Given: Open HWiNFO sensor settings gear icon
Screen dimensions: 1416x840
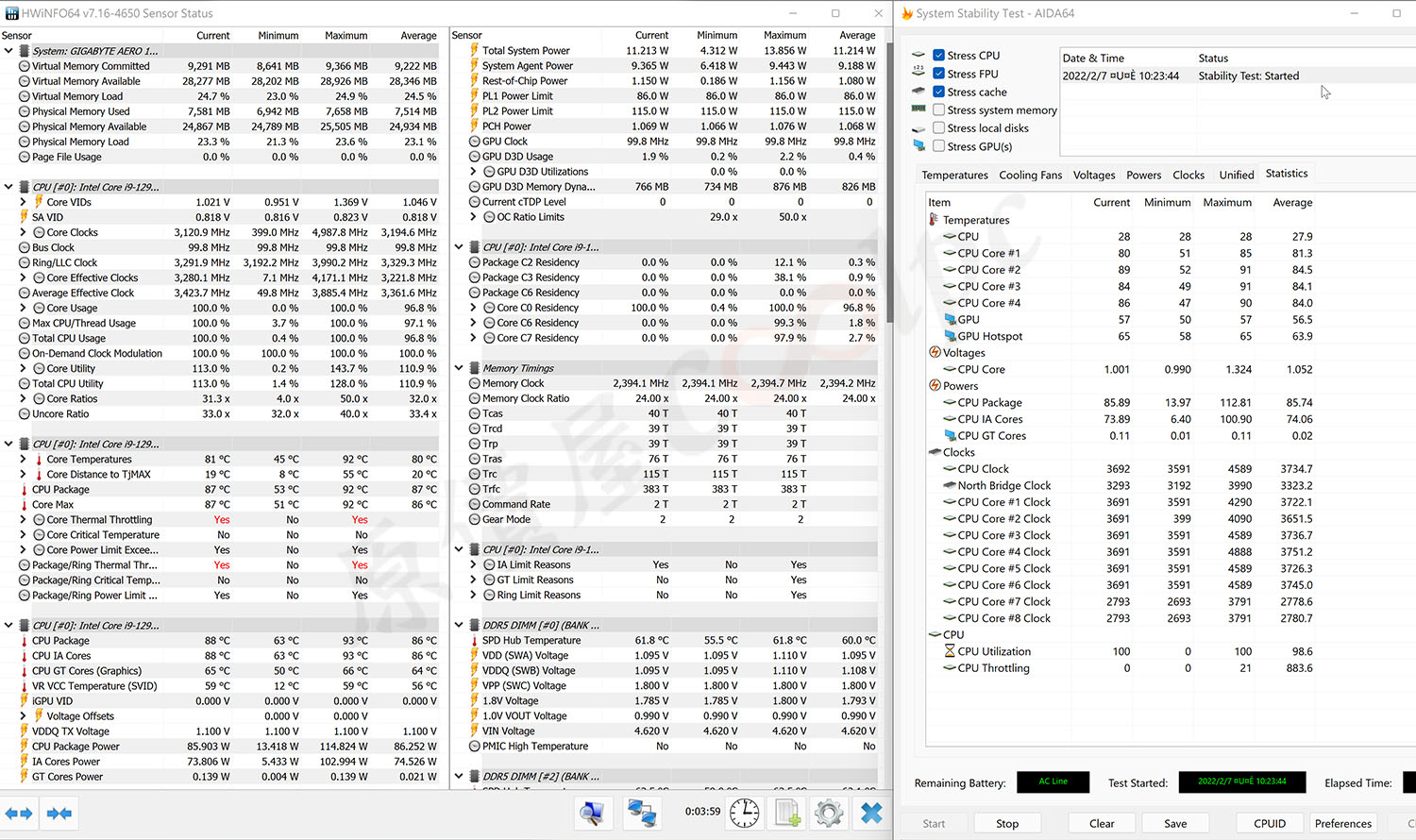Looking at the screenshot, I should 829,813.
